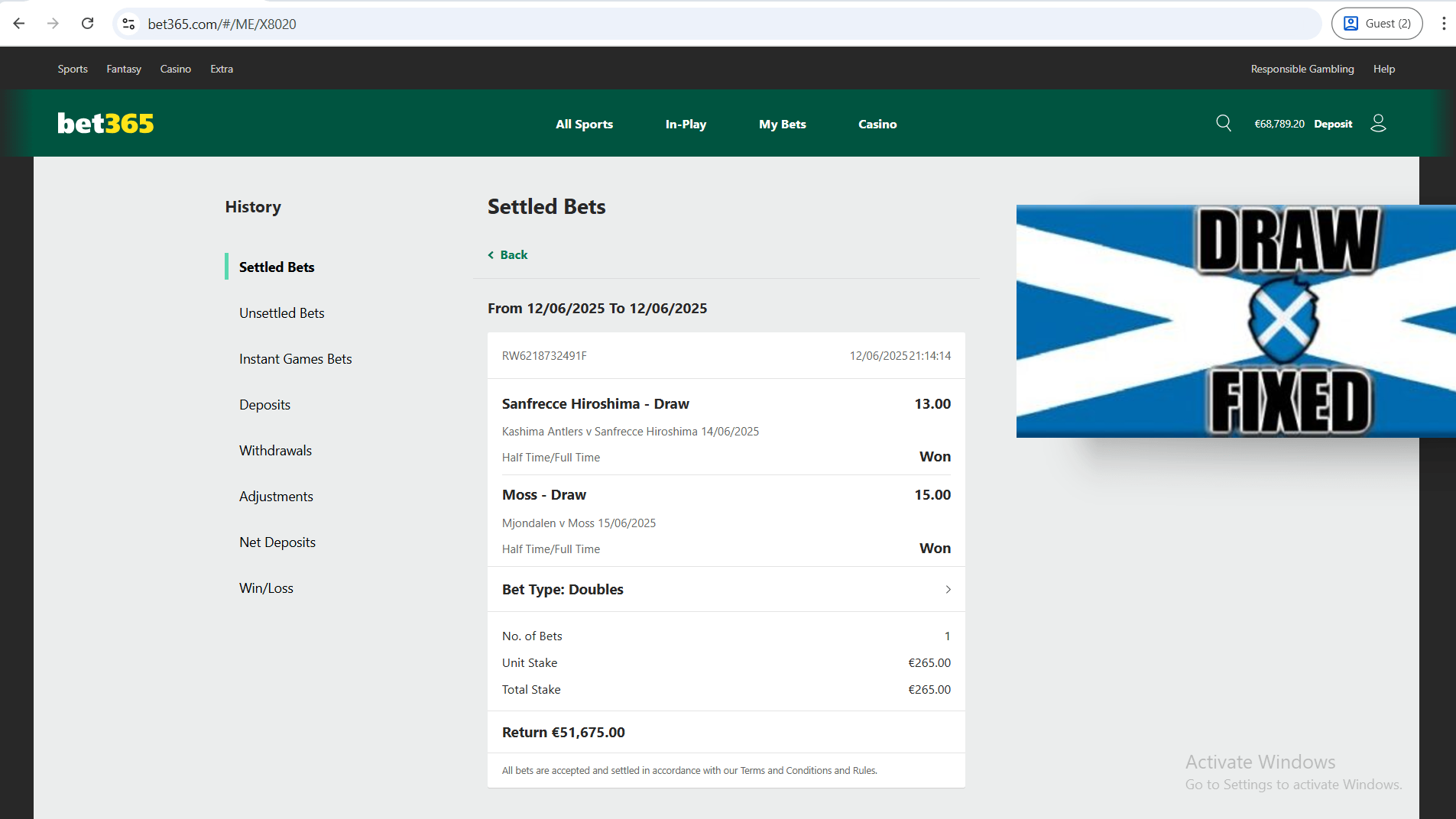Select Settled Bets in History sidebar
This screenshot has height=819, width=1456.
277,267
